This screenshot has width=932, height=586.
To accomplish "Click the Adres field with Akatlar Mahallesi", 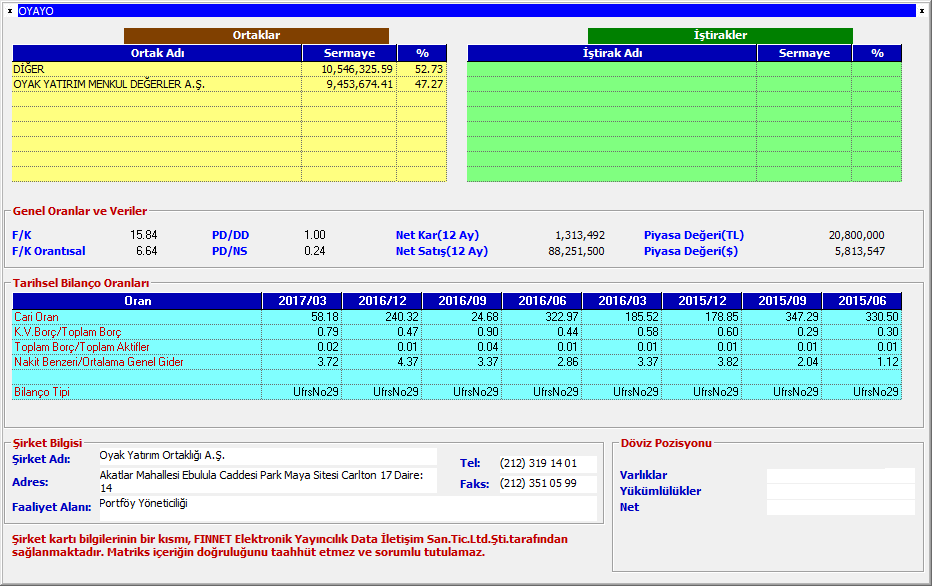I will [x=267, y=481].
